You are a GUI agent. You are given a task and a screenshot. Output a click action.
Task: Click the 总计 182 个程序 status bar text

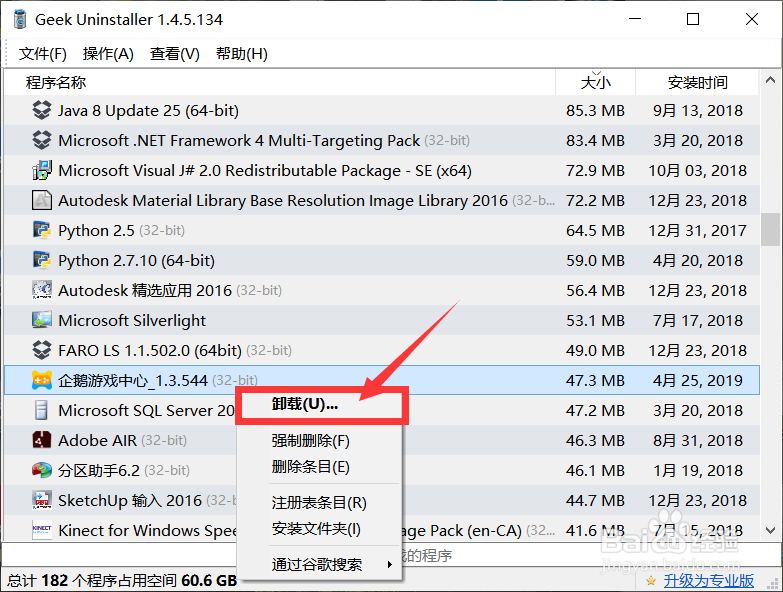[122, 581]
